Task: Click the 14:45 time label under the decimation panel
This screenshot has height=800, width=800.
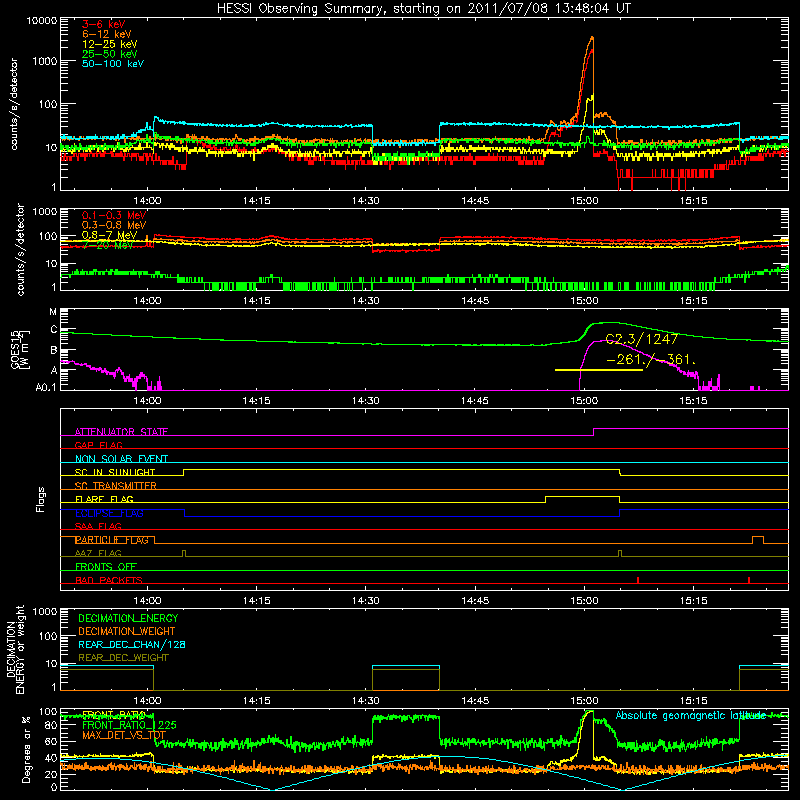Action: [475, 701]
